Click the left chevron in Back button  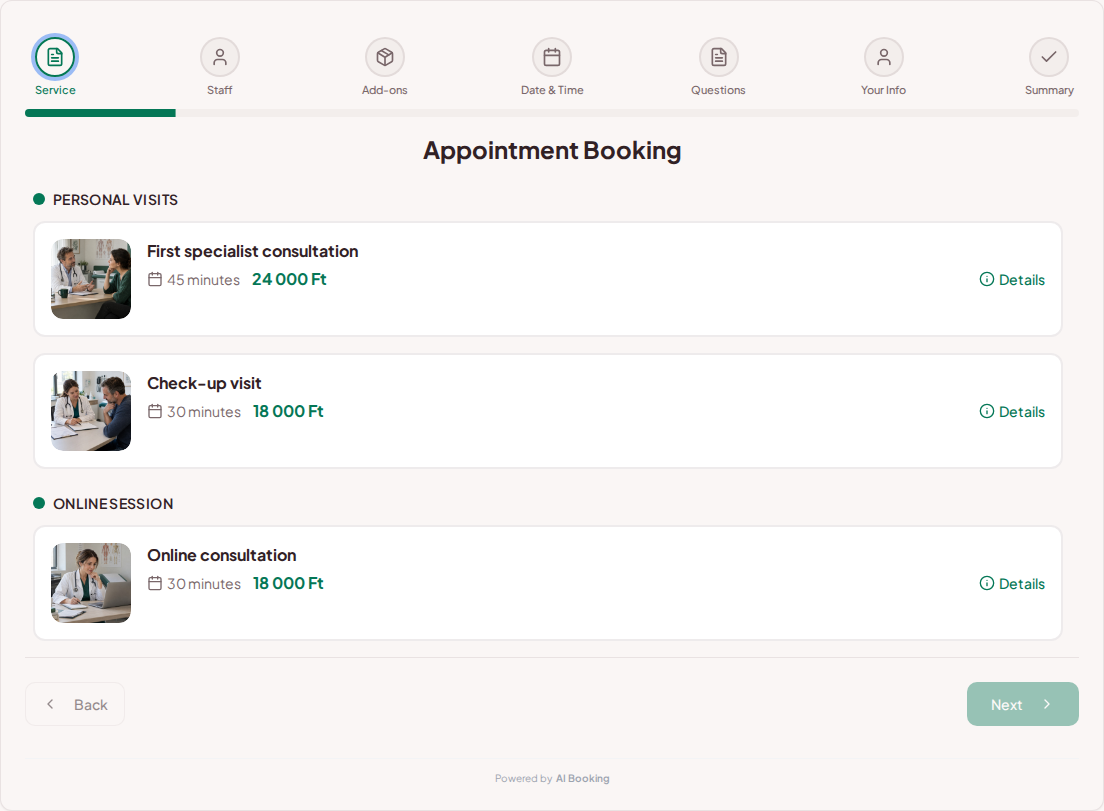[x=50, y=704]
